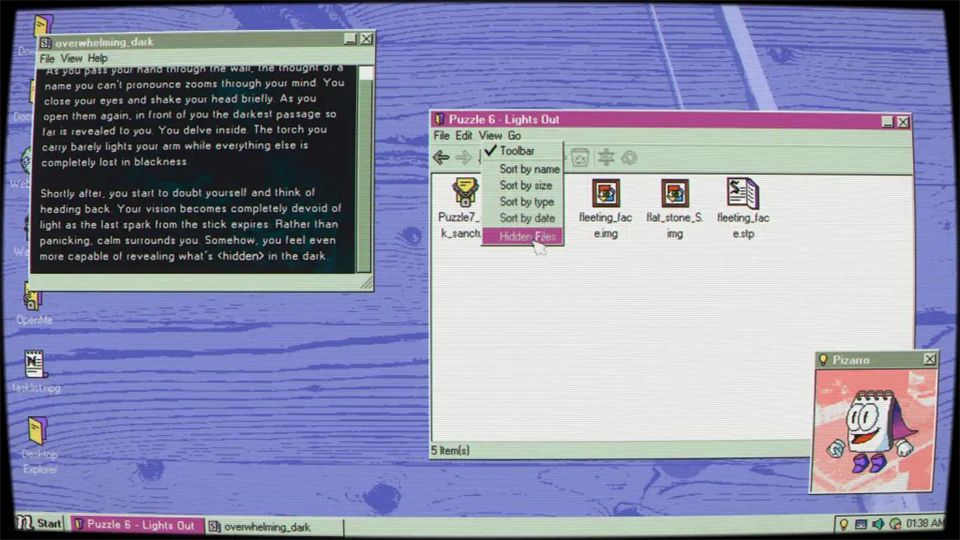Select the fleeting_face.img file icon

pyautogui.click(x=606, y=193)
